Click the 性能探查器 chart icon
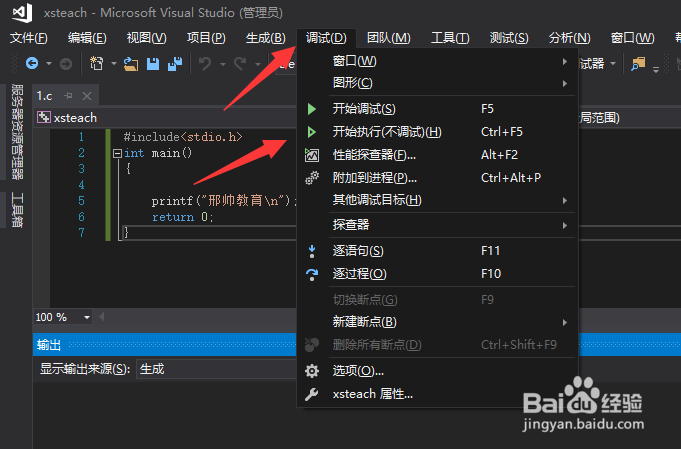 click(x=312, y=155)
